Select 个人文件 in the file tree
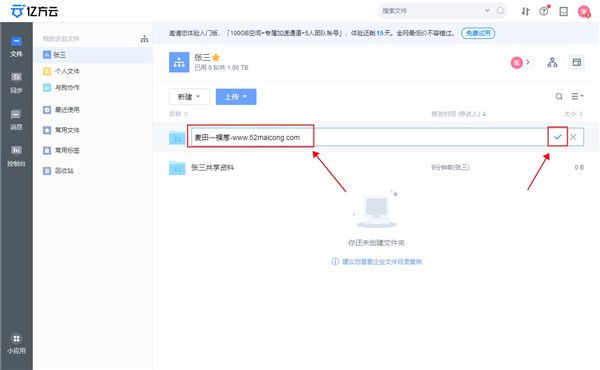This screenshot has height=370, width=600. point(61,71)
